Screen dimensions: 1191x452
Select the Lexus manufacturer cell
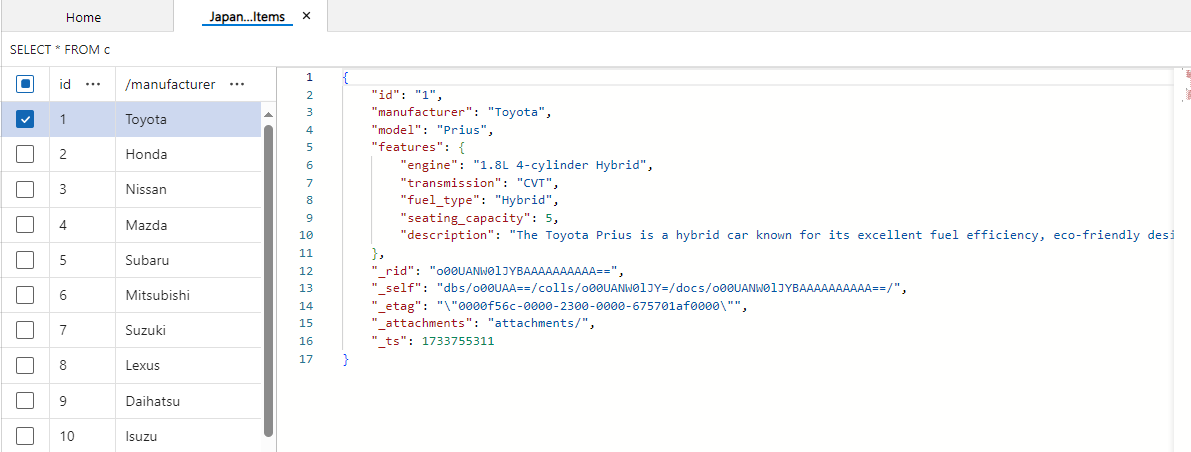(188, 365)
